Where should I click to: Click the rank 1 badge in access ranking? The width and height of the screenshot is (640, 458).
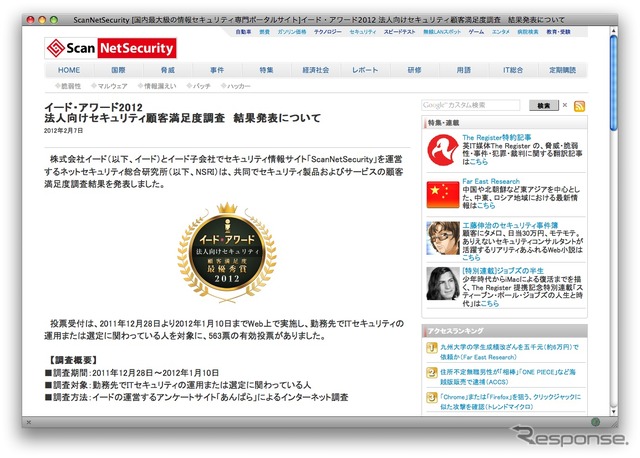(x=430, y=349)
